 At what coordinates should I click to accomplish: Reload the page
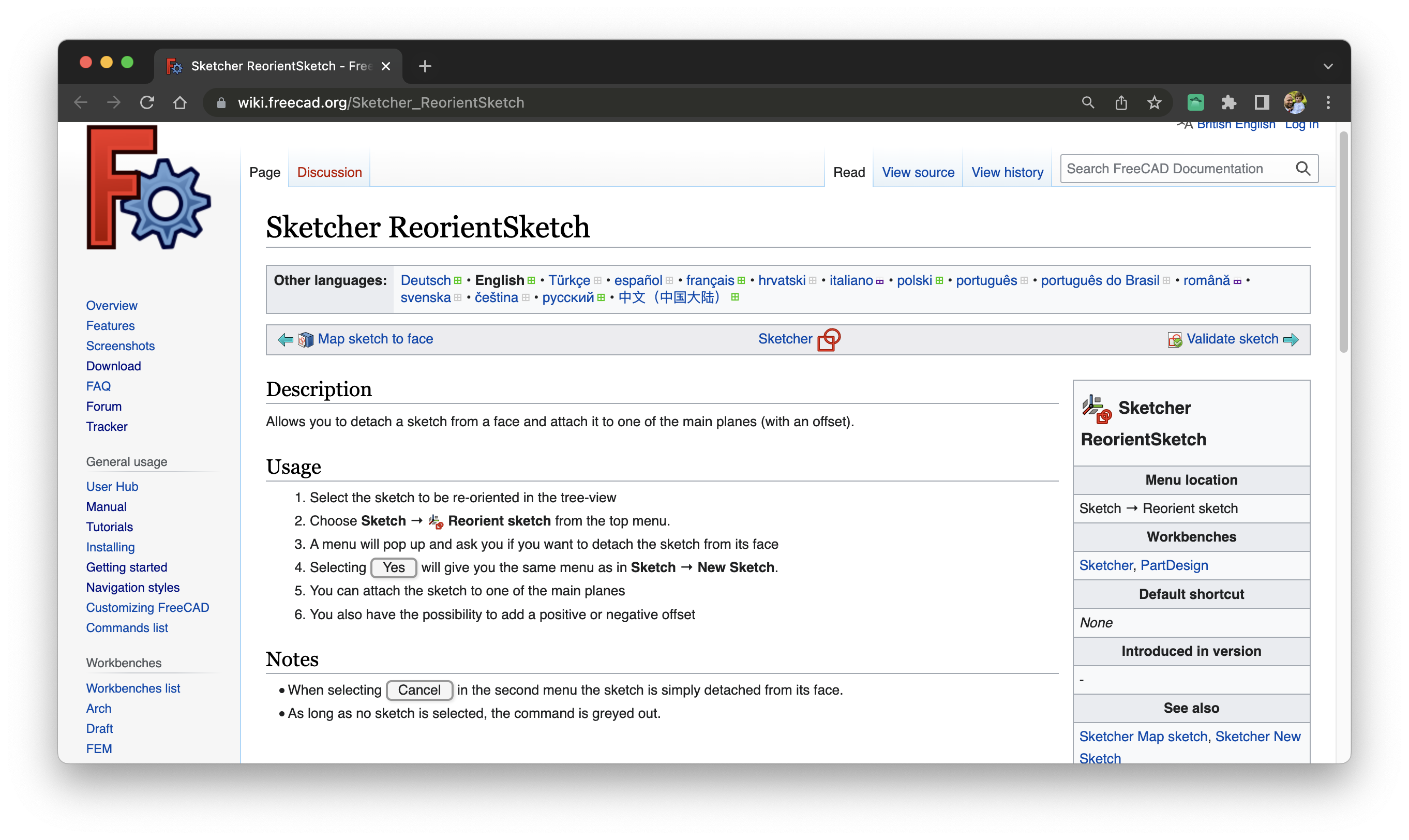(x=147, y=102)
